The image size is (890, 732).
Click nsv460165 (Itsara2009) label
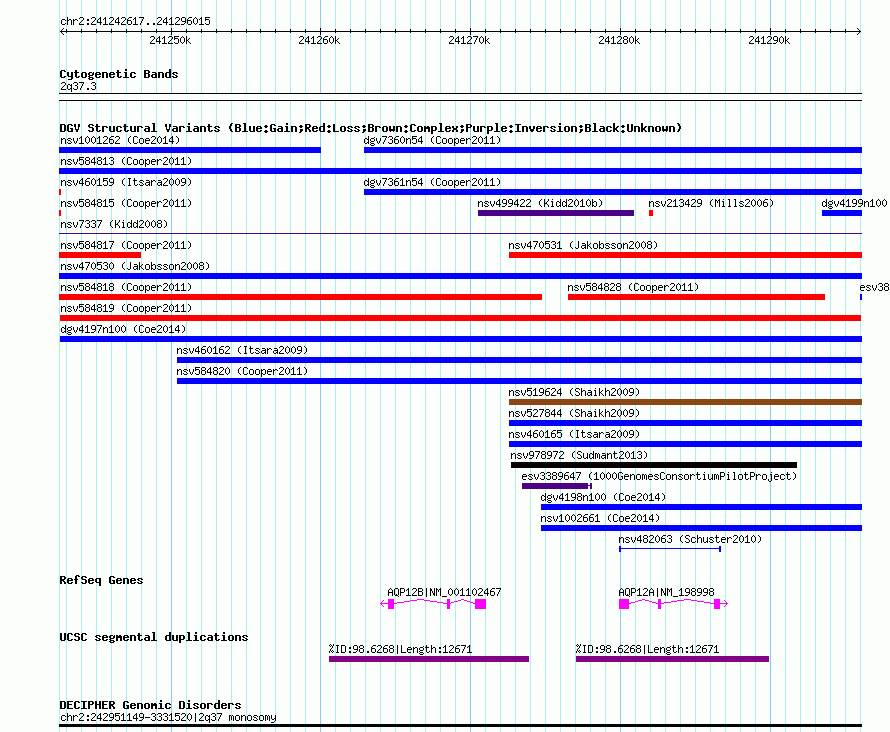574,434
